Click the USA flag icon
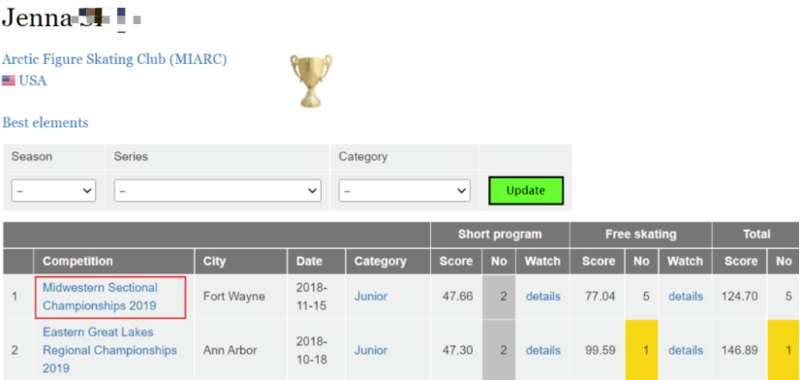The image size is (800, 380). coord(8,81)
